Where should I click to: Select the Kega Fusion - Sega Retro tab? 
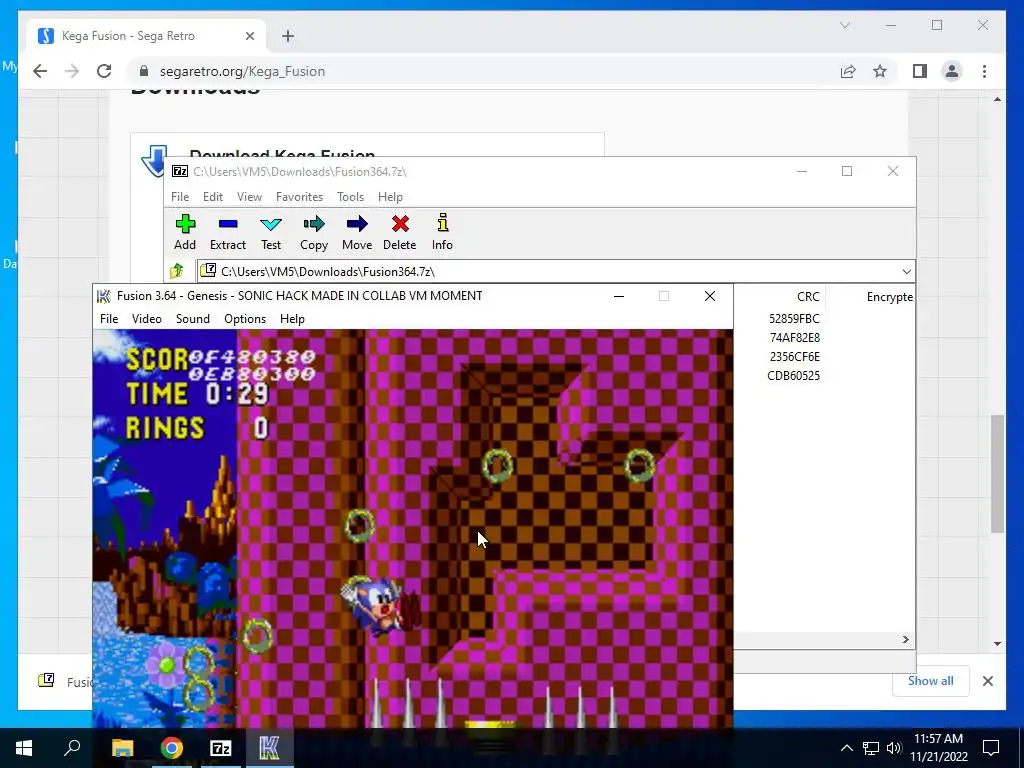[x=146, y=36]
